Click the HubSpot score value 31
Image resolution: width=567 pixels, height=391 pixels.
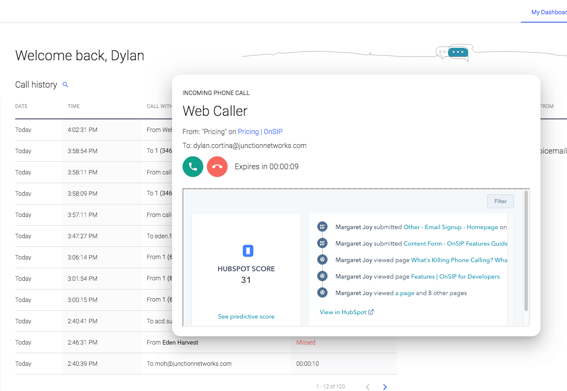pyautogui.click(x=246, y=280)
